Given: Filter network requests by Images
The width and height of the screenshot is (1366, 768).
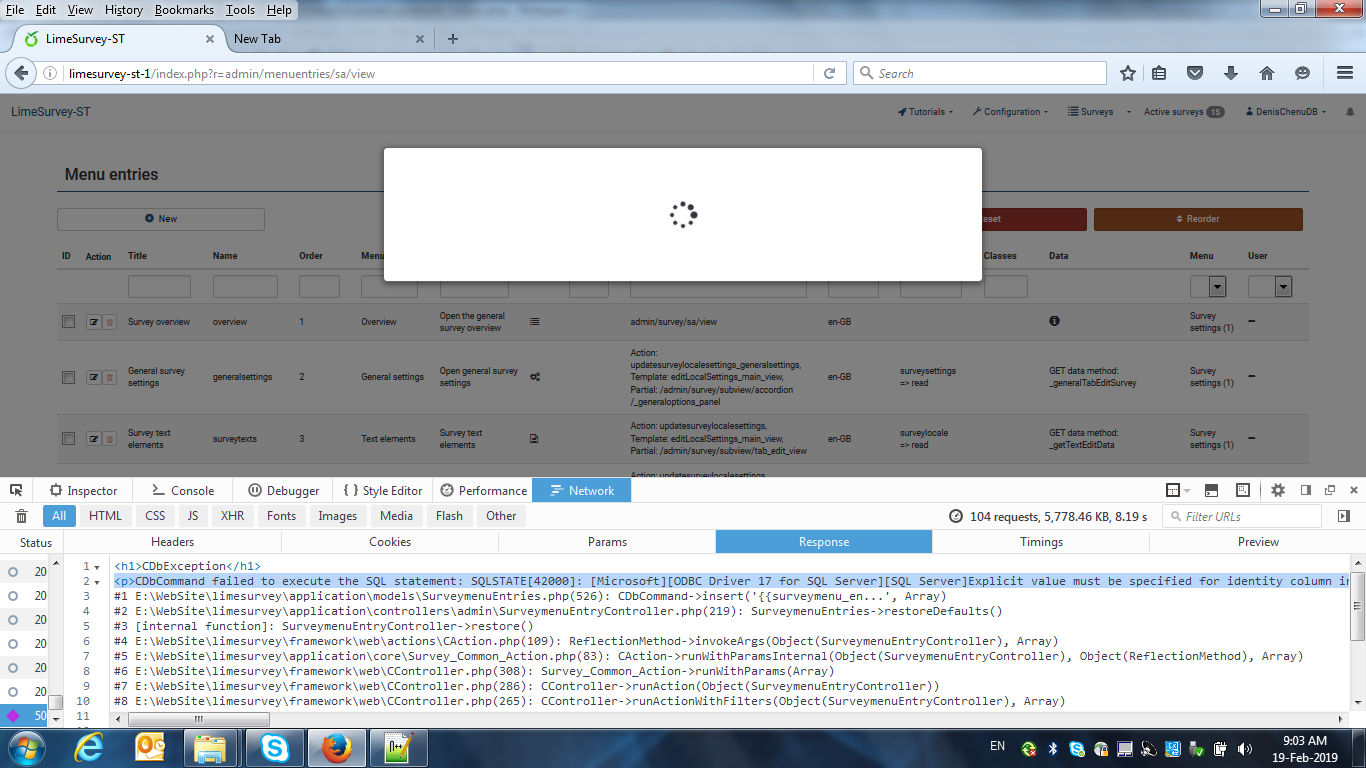Looking at the screenshot, I should (x=338, y=516).
